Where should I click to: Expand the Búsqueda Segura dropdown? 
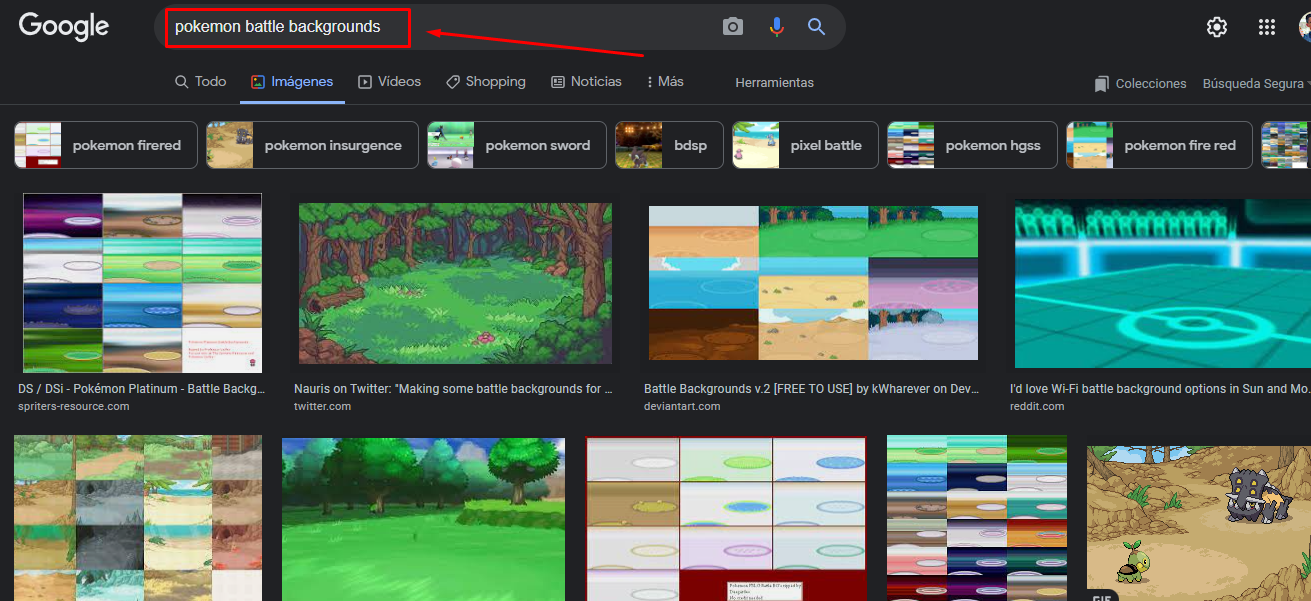click(1257, 84)
